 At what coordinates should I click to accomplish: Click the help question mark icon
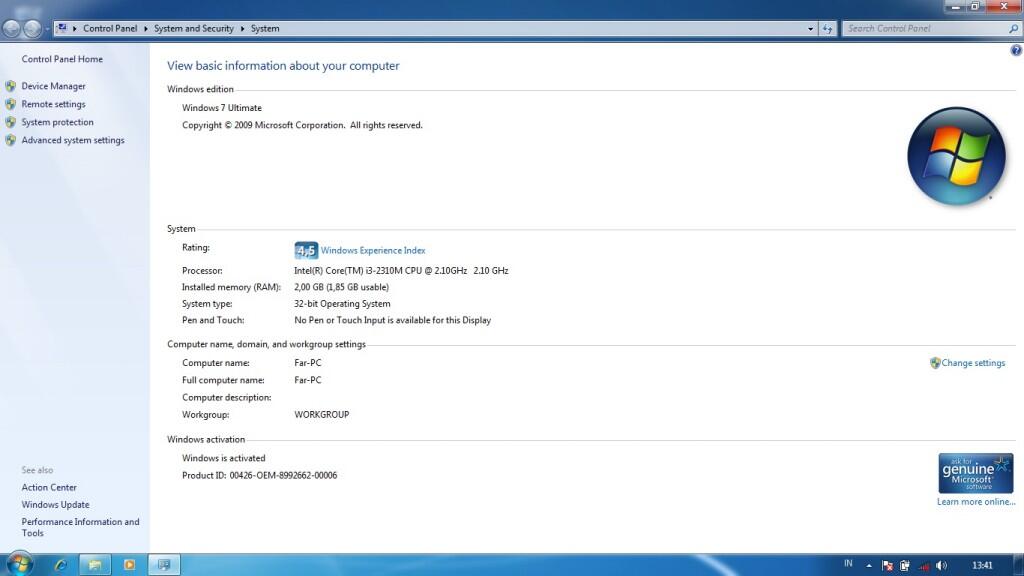pos(1016,50)
